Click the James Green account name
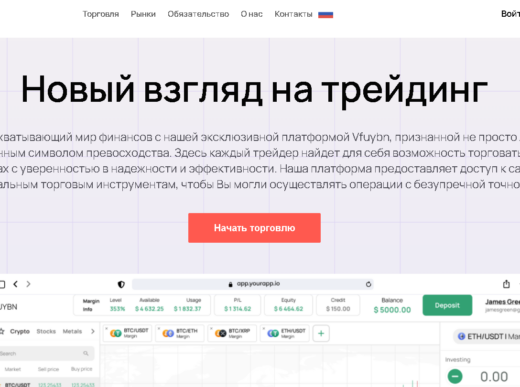The height and width of the screenshot is (387, 520). (x=502, y=302)
